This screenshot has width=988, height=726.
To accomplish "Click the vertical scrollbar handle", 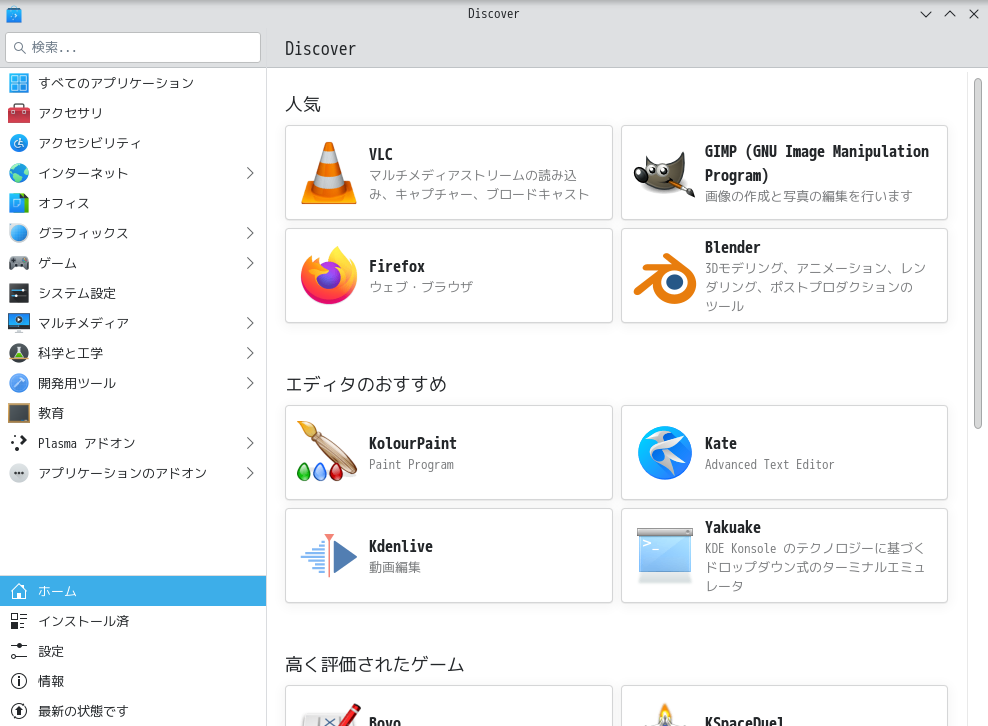I will pos(977,253).
